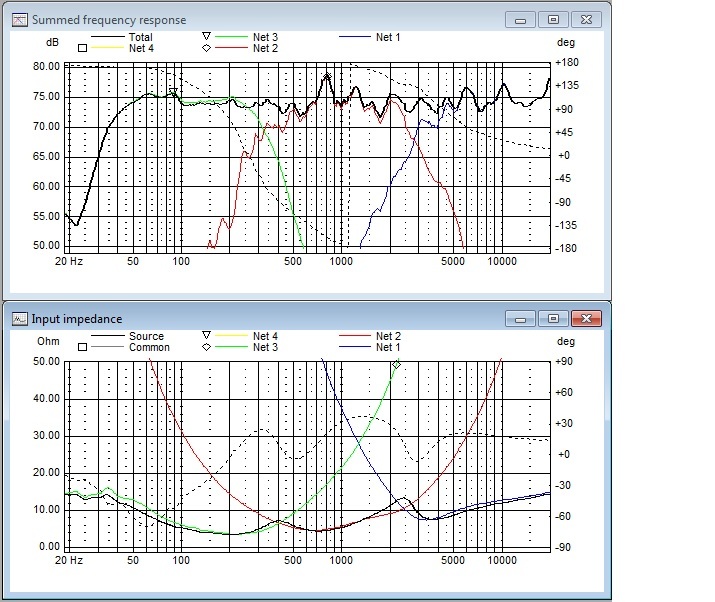
Task: Click the Summed frequency response window icon
Action: click(20, 19)
